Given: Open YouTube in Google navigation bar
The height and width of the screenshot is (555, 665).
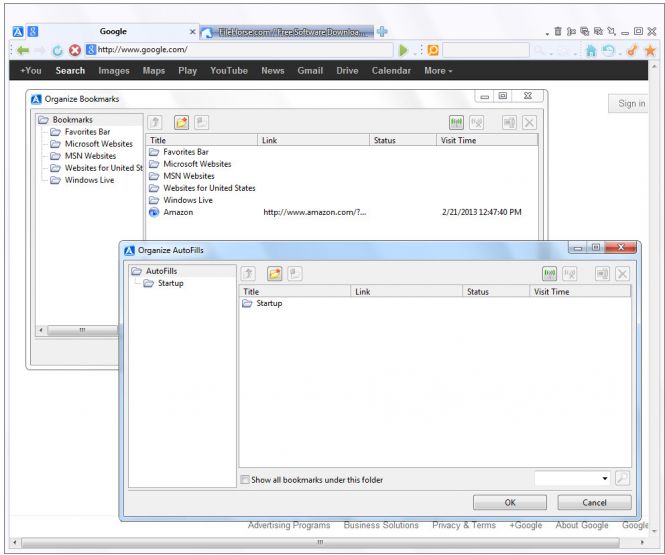Looking at the screenshot, I should tap(229, 71).
